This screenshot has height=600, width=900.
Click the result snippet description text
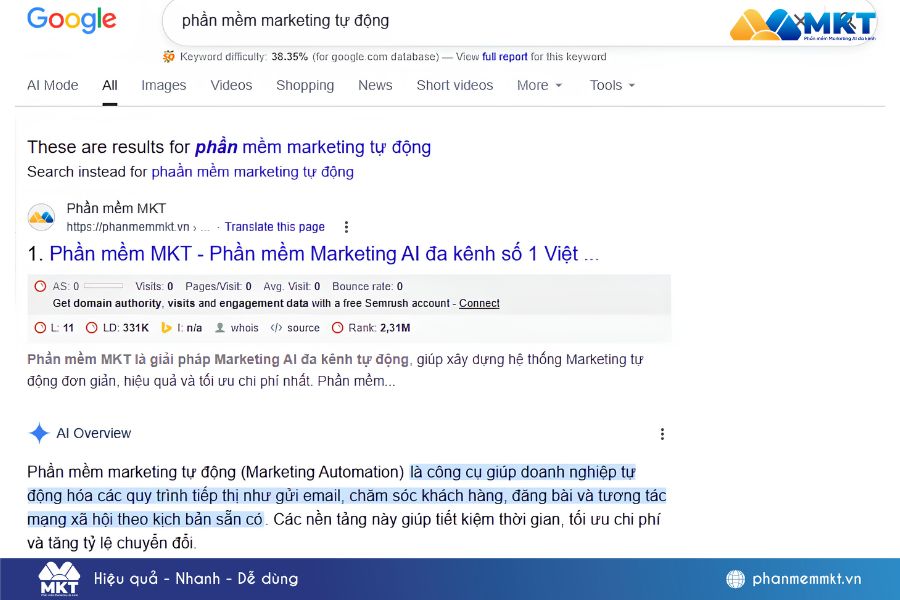335,370
